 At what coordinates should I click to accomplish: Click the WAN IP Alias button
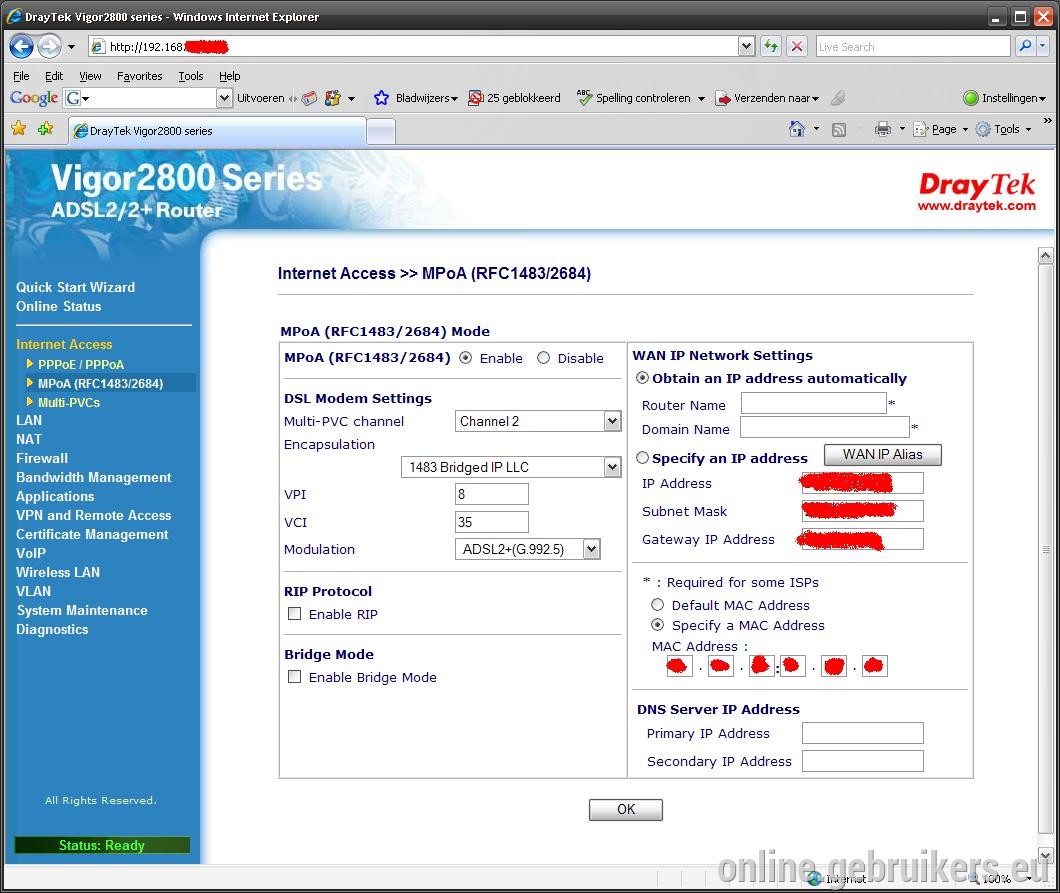882,454
